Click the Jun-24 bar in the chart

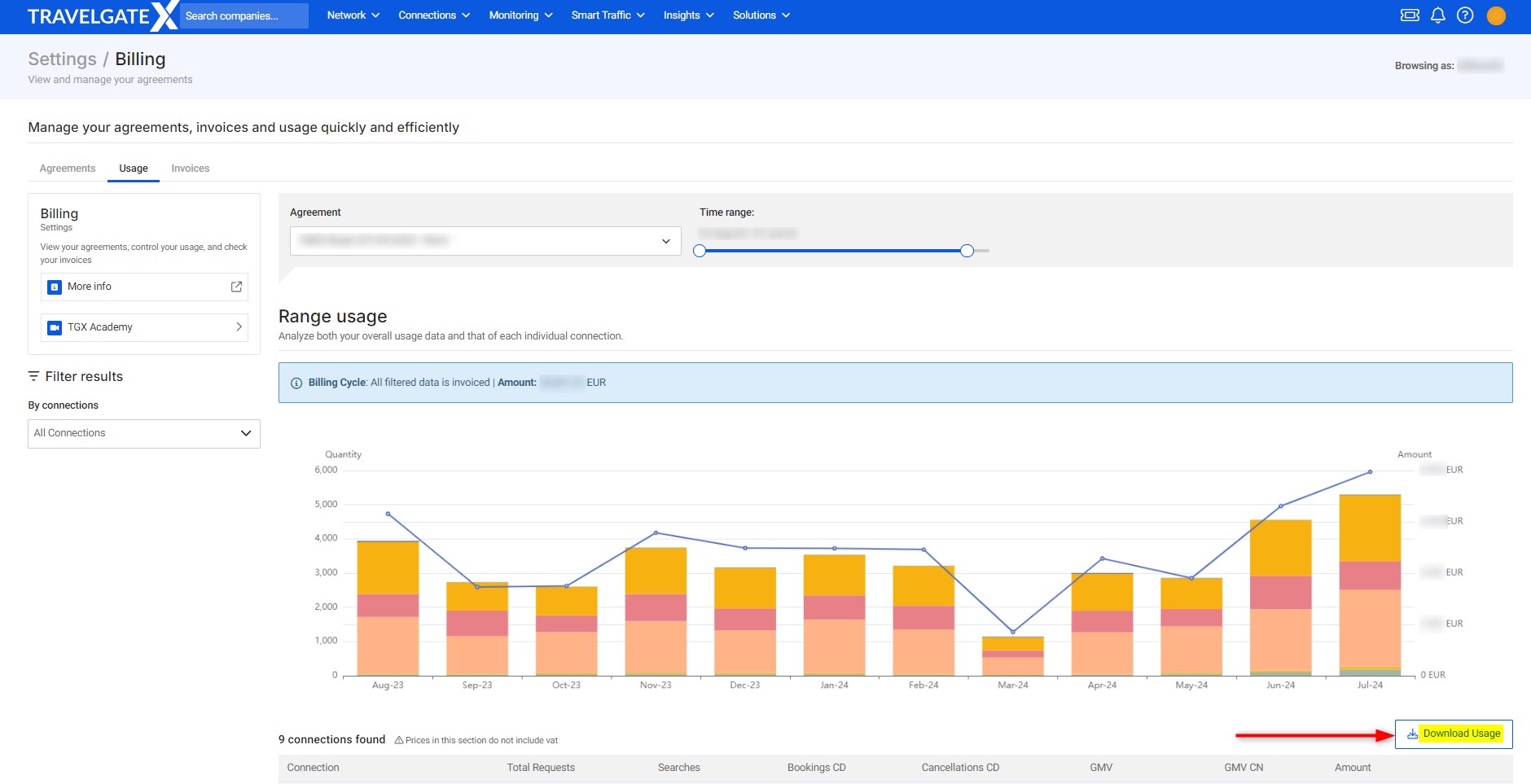point(1280,598)
